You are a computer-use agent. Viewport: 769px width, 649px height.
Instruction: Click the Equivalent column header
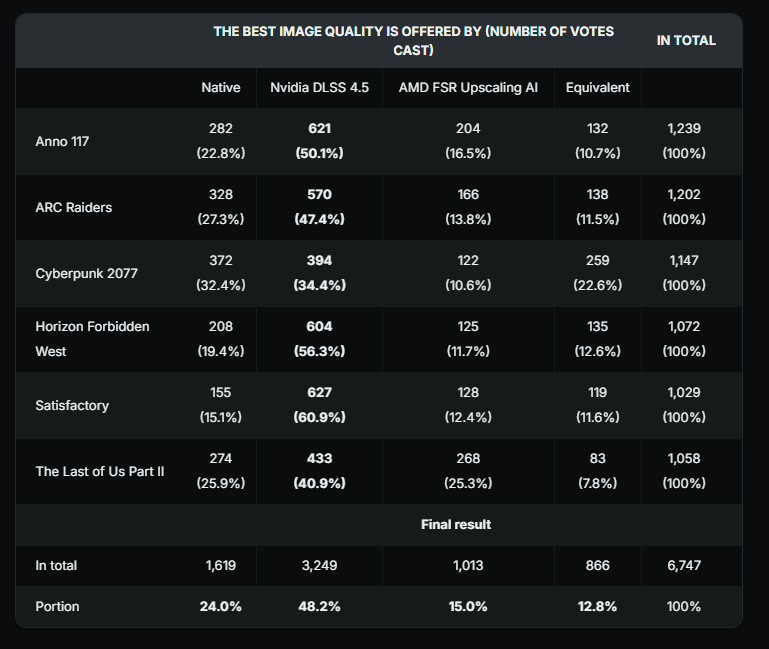tap(597, 87)
